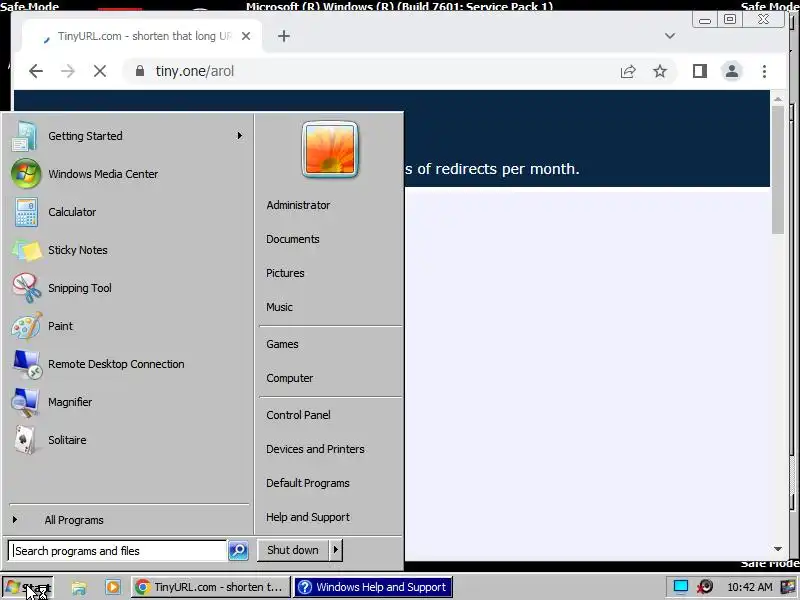Open Control Panel
The width and height of the screenshot is (800, 600).
pos(298,415)
